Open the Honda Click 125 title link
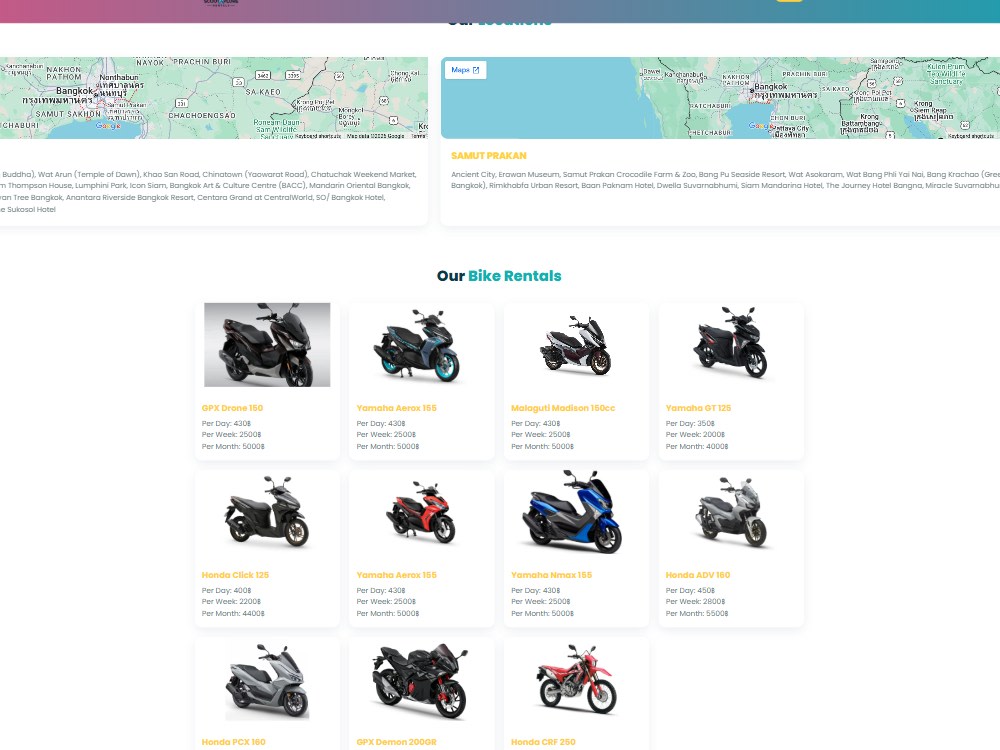Image resolution: width=1000 pixels, height=750 pixels. 235,575
